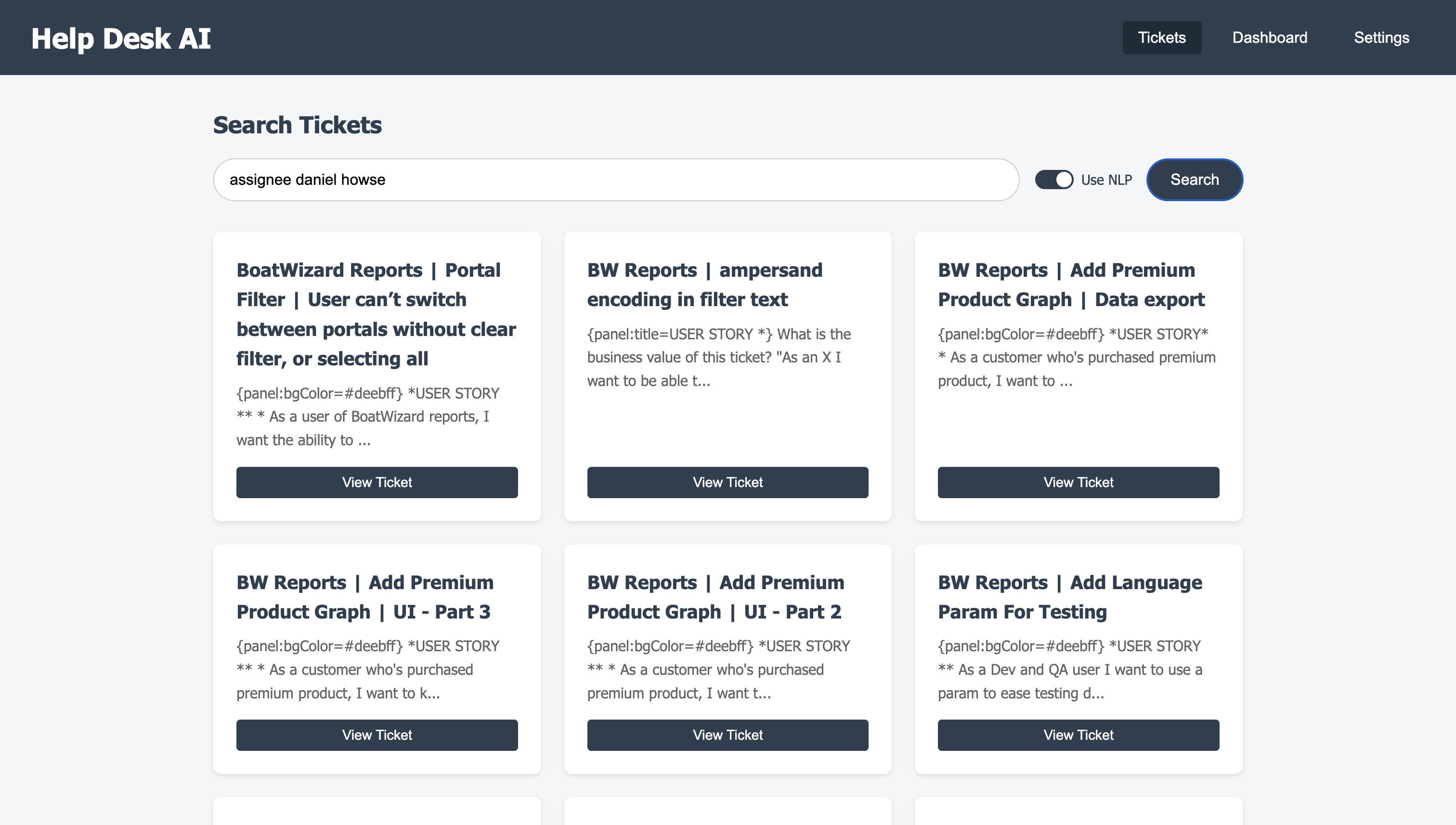
Task: View the Add Language Param ticket
Action: (x=1078, y=735)
